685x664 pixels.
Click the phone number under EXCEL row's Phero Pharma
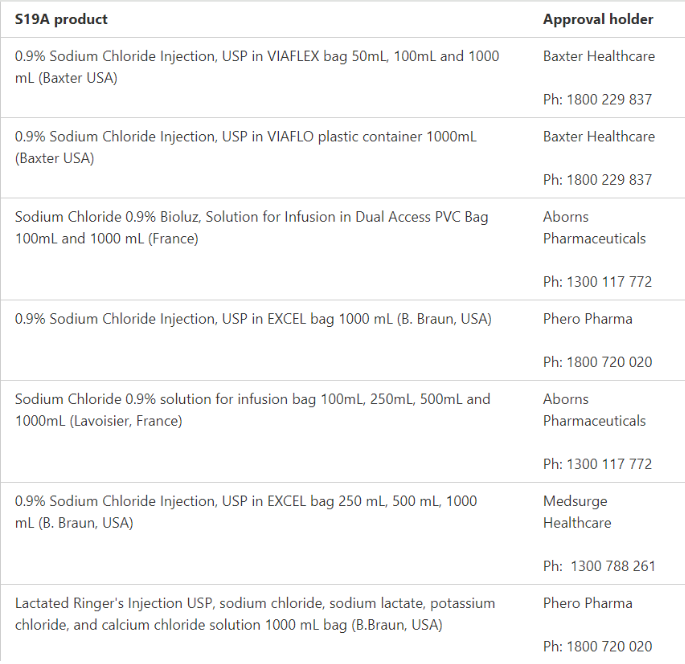point(597,362)
